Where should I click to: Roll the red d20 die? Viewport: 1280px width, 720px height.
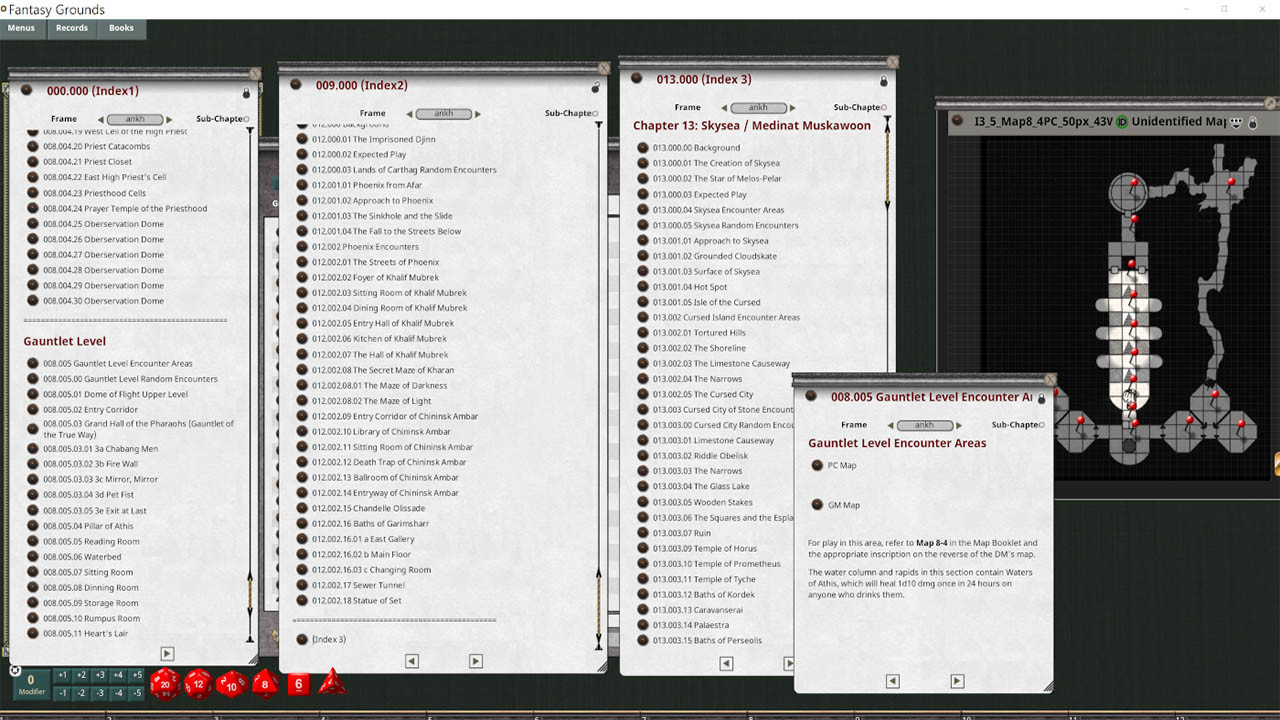164,686
